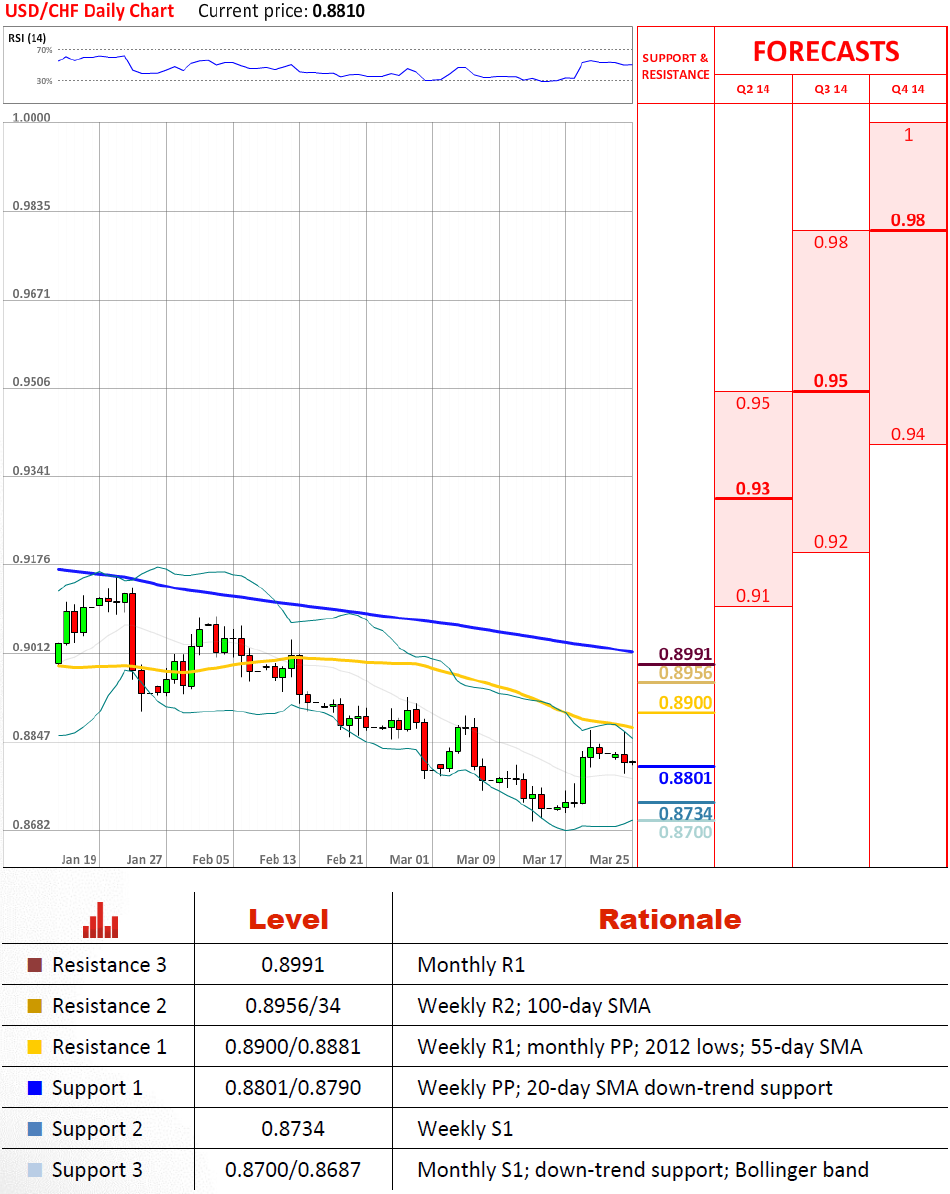
Task: Click the 0.8801 support level label
Action: [x=685, y=778]
